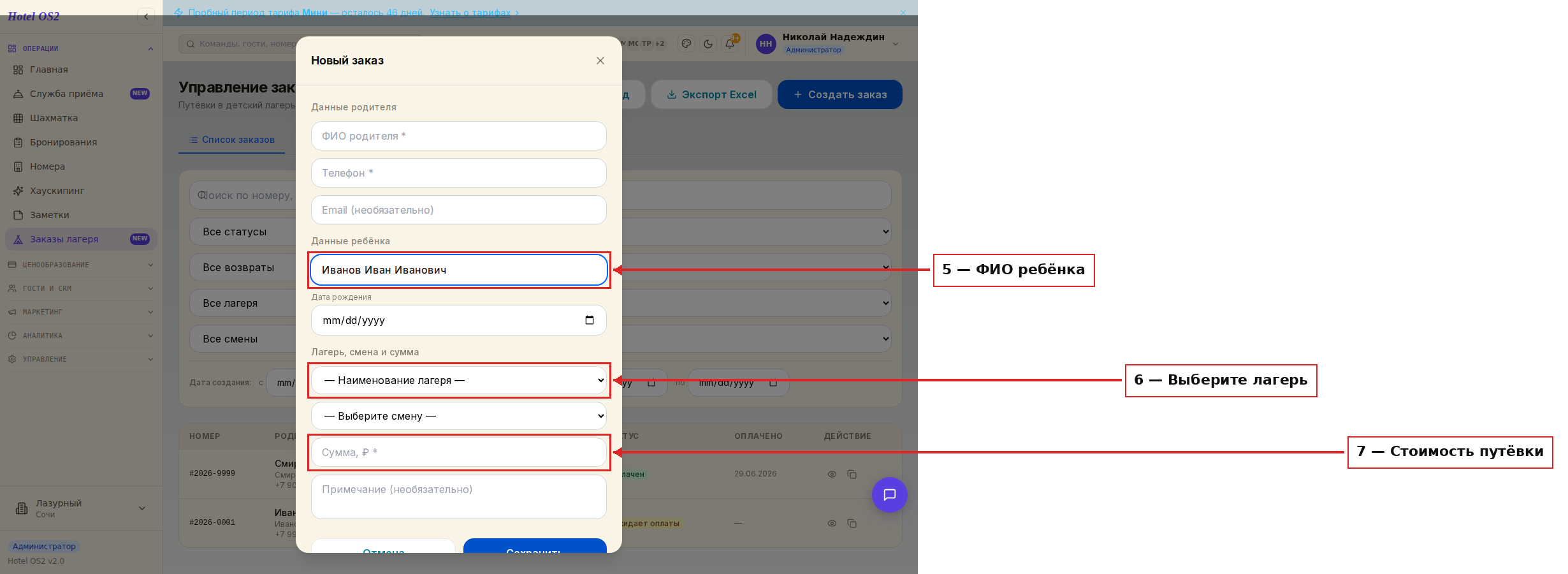Open the theme palette icon
This screenshot has height=574, width=1568.
pyautogui.click(x=686, y=44)
